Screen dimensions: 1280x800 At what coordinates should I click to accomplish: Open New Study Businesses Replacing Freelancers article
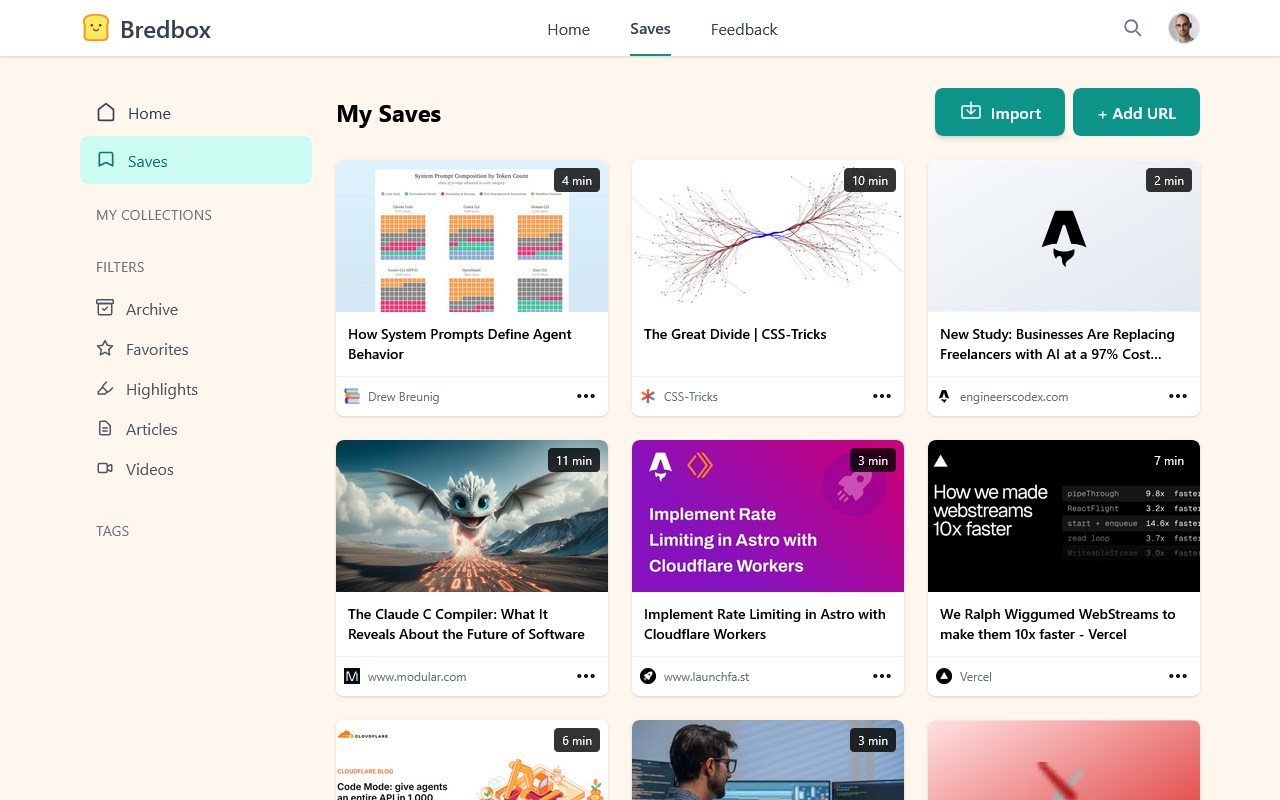[1057, 344]
